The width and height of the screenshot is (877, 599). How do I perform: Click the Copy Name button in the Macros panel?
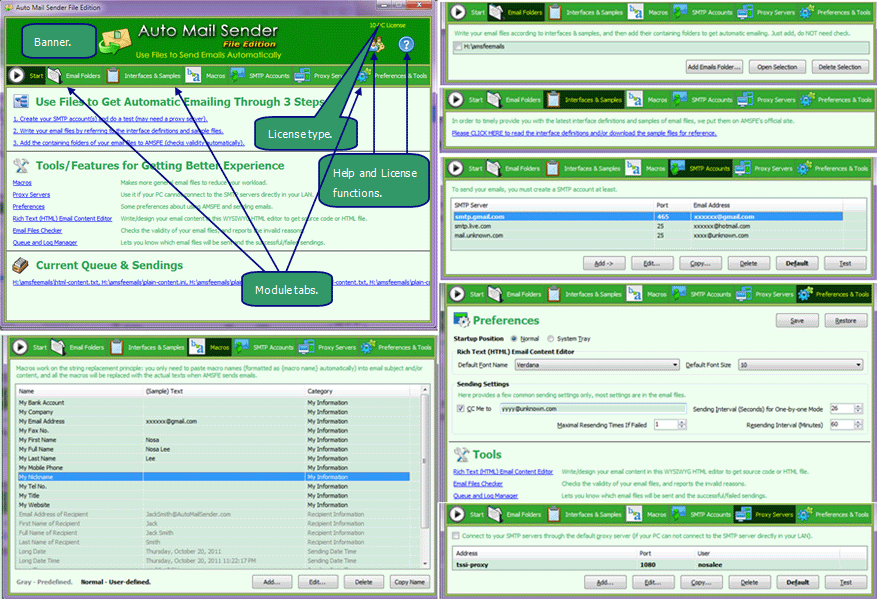click(409, 582)
